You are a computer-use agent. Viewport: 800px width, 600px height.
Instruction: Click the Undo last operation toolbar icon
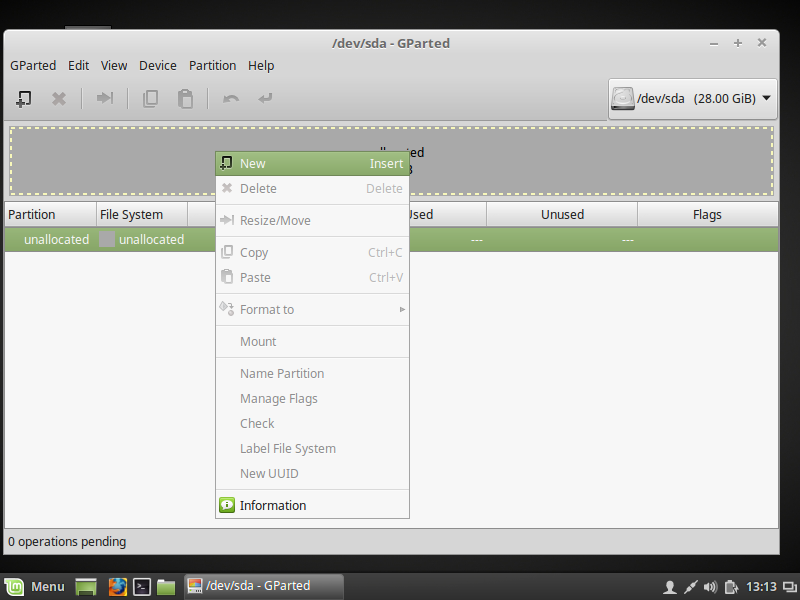231,98
